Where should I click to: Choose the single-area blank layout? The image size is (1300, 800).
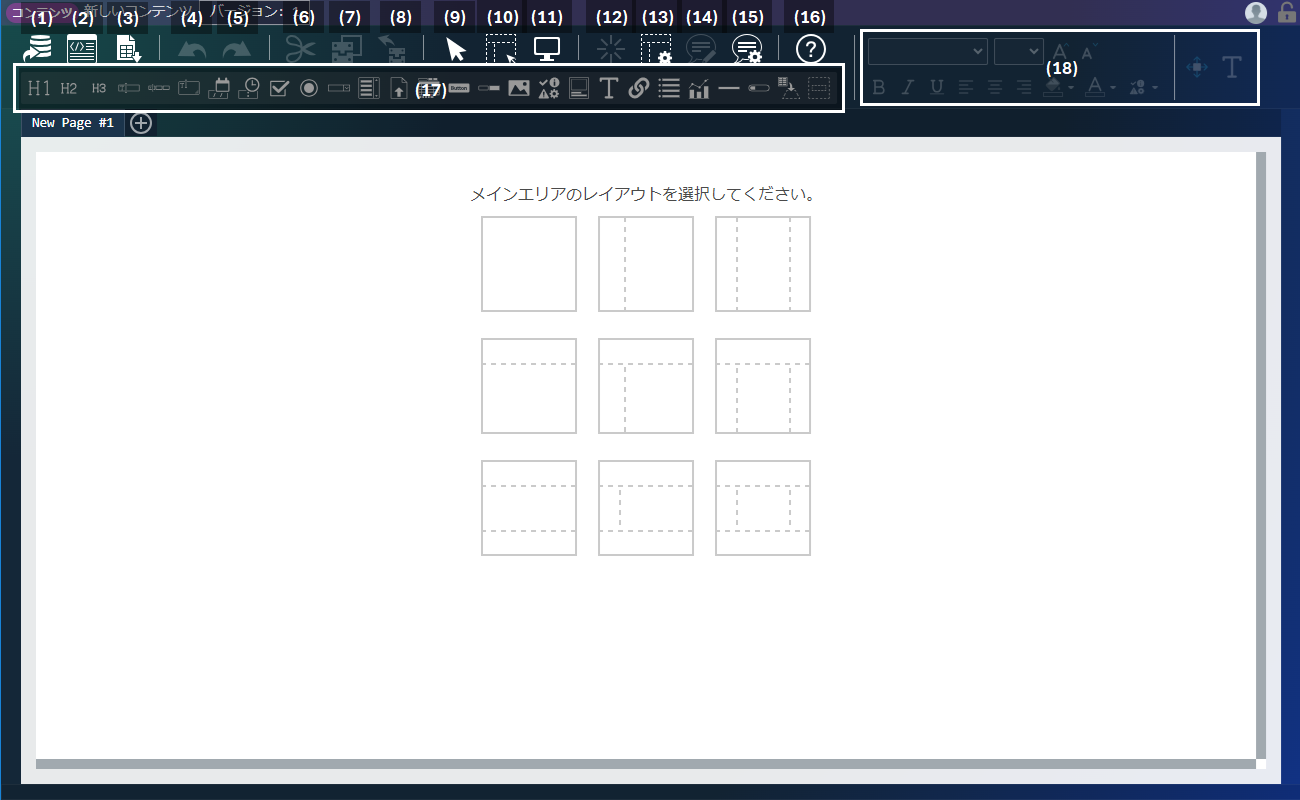pos(529,264)
